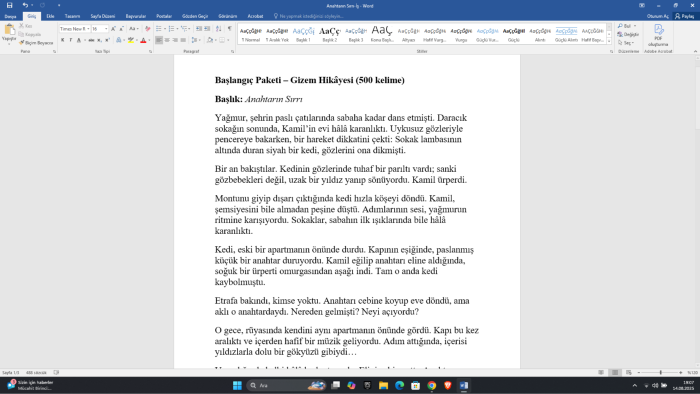
Task: Switch to the Gözden Geçir tab
Action: 195,16
